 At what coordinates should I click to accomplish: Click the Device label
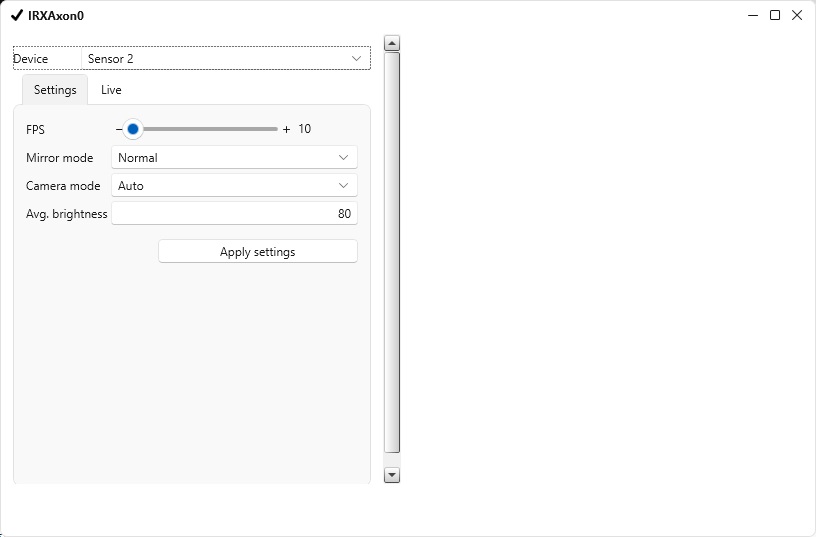coord(31,59)
